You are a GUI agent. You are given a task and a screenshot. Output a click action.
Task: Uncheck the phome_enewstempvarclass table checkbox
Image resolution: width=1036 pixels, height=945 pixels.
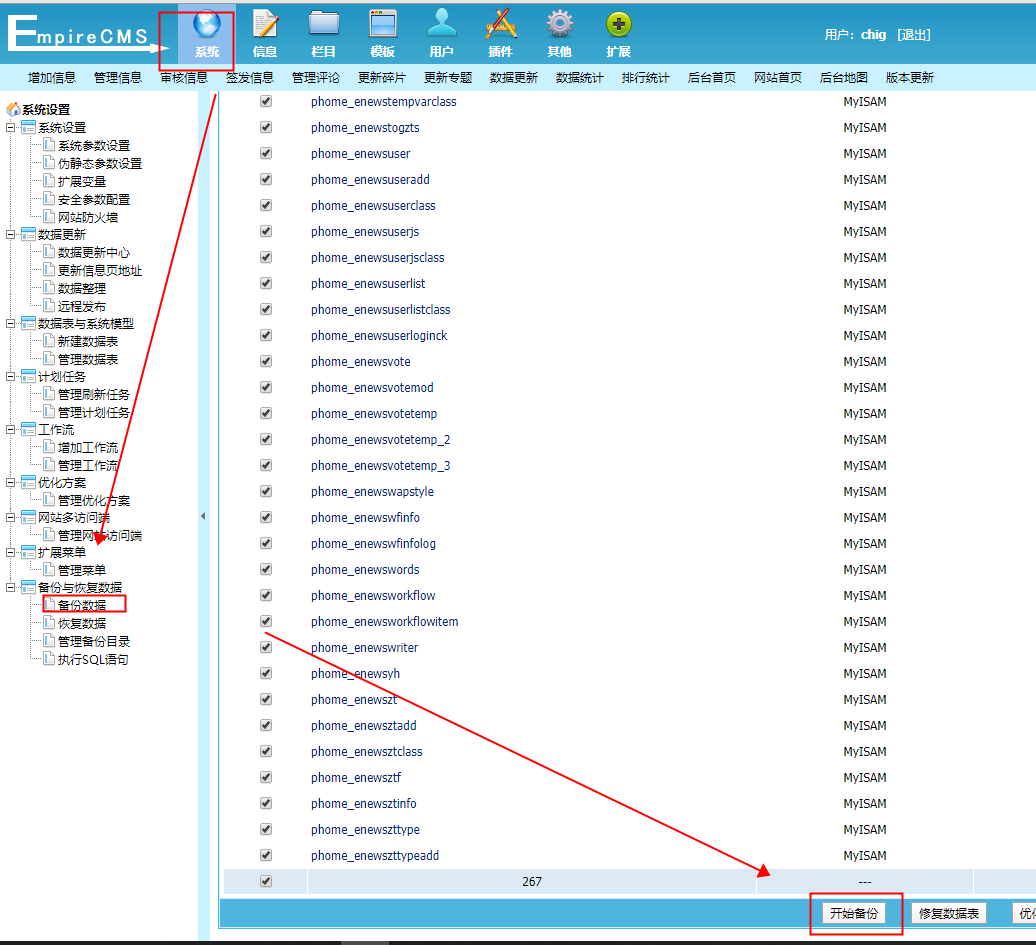click(x=266, y=101)
